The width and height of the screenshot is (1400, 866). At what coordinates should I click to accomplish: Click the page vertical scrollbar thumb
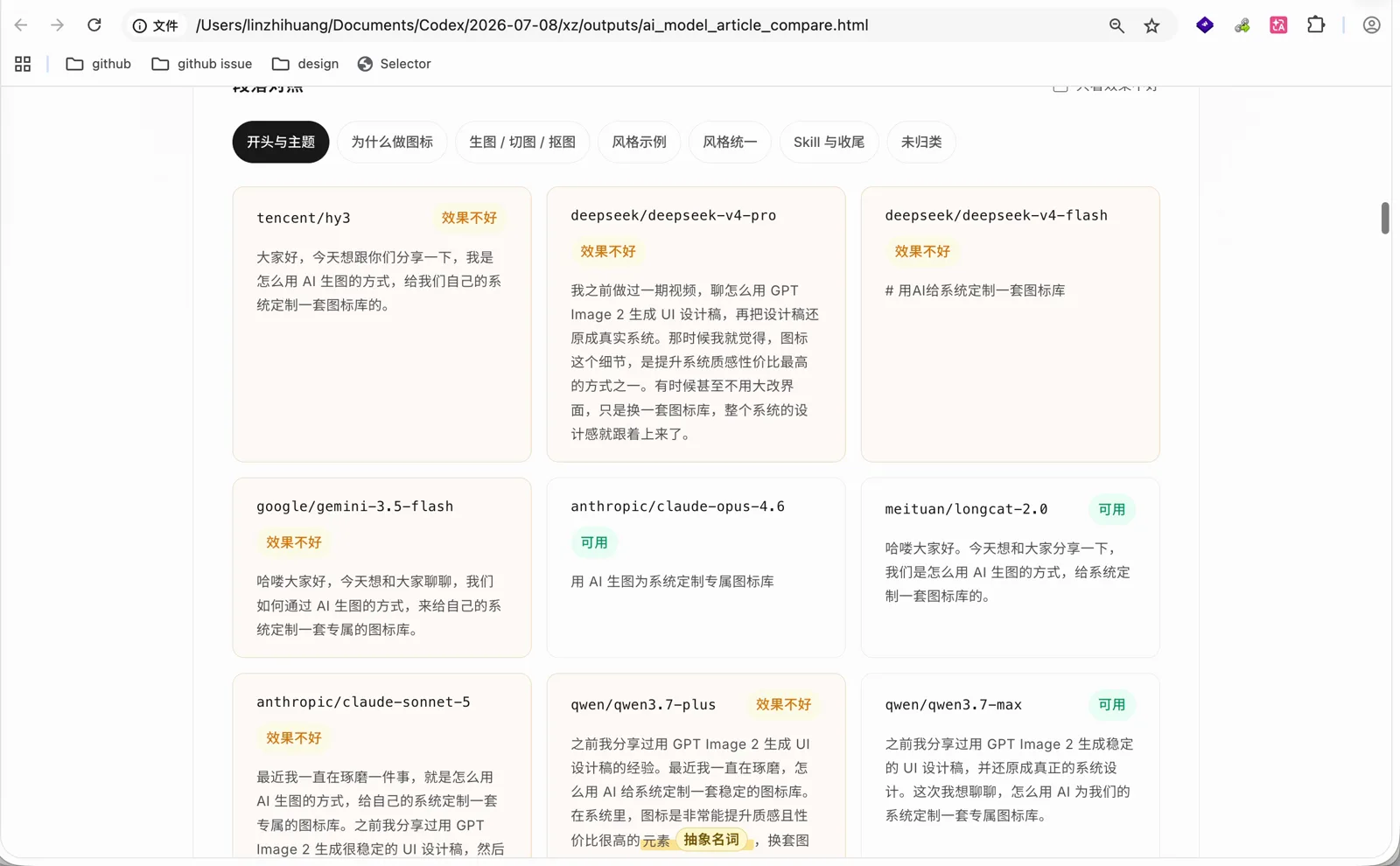[1385, 218]
